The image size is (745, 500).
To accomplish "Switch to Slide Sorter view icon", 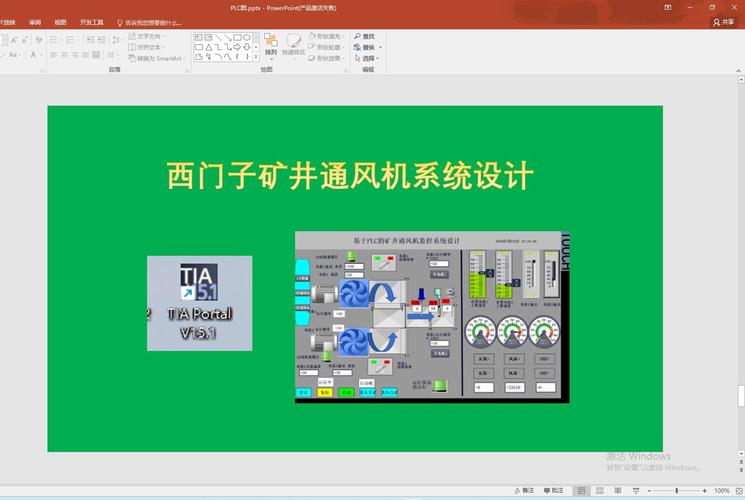I will coord(600,490).
